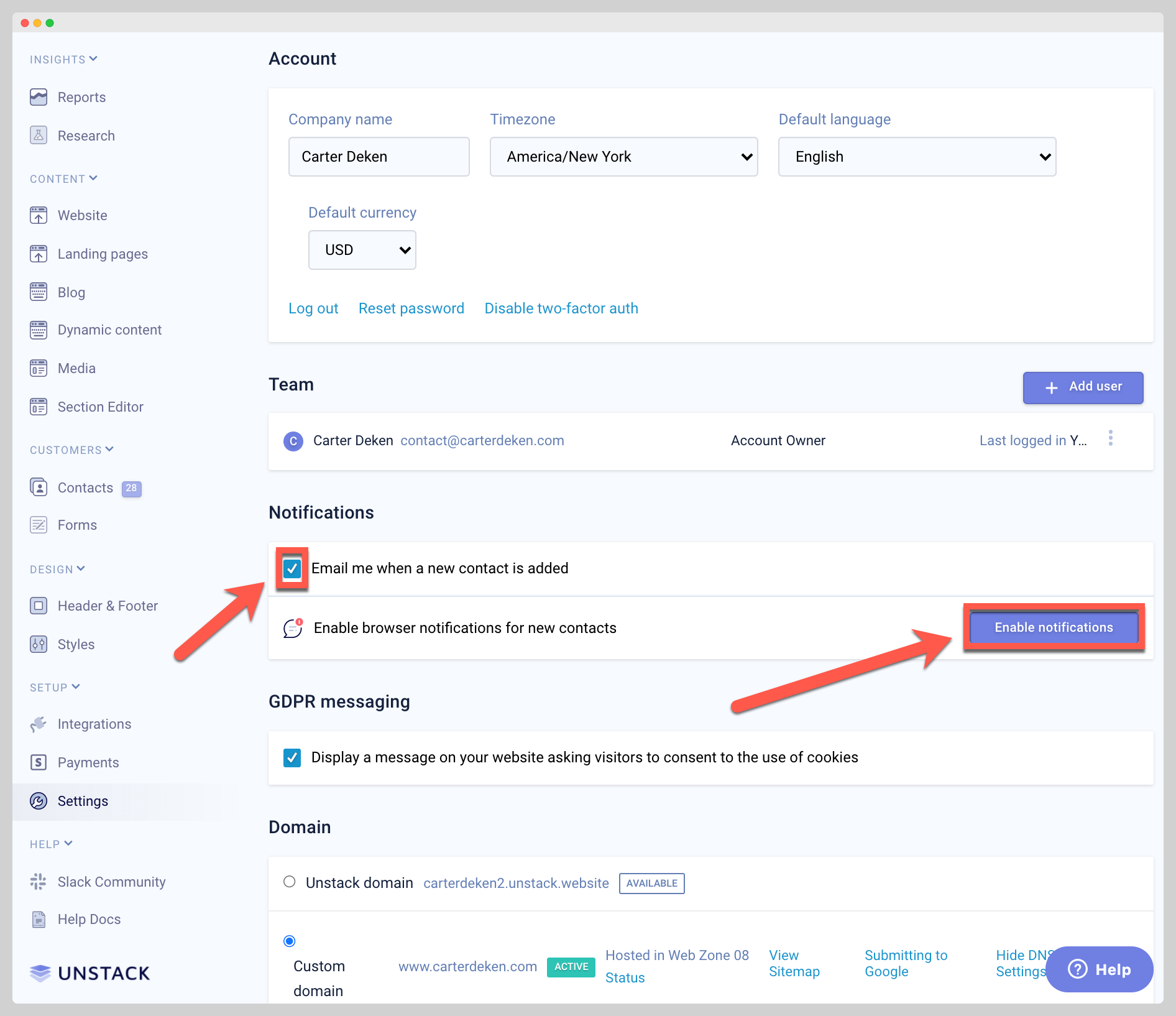
Task: Uncheck email me when new contact added
Action: click(x=292, y=568)
